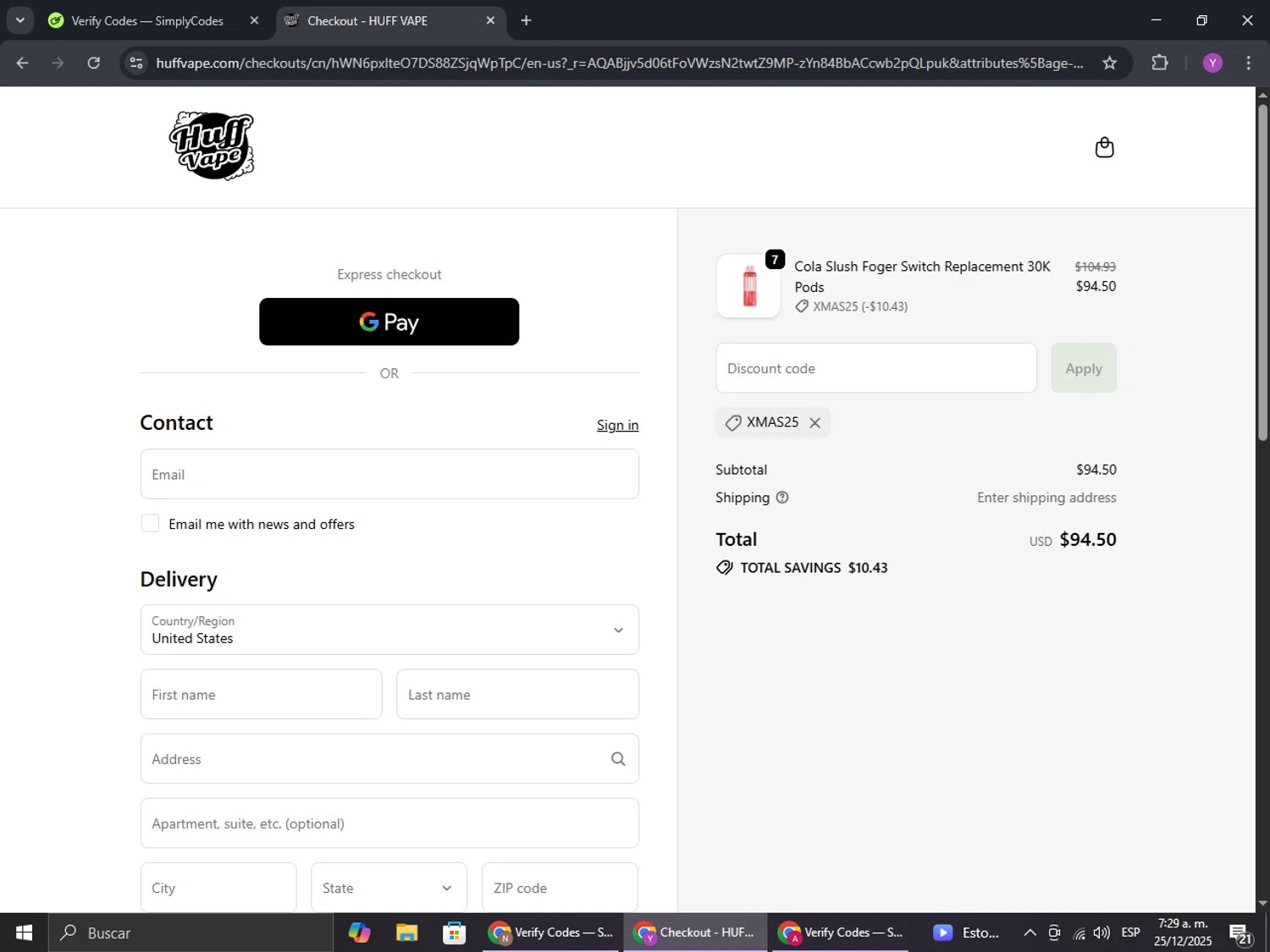Screen dimensions: 1270x952
Task: Click the ZIP code field
Action: pos(560,888)
